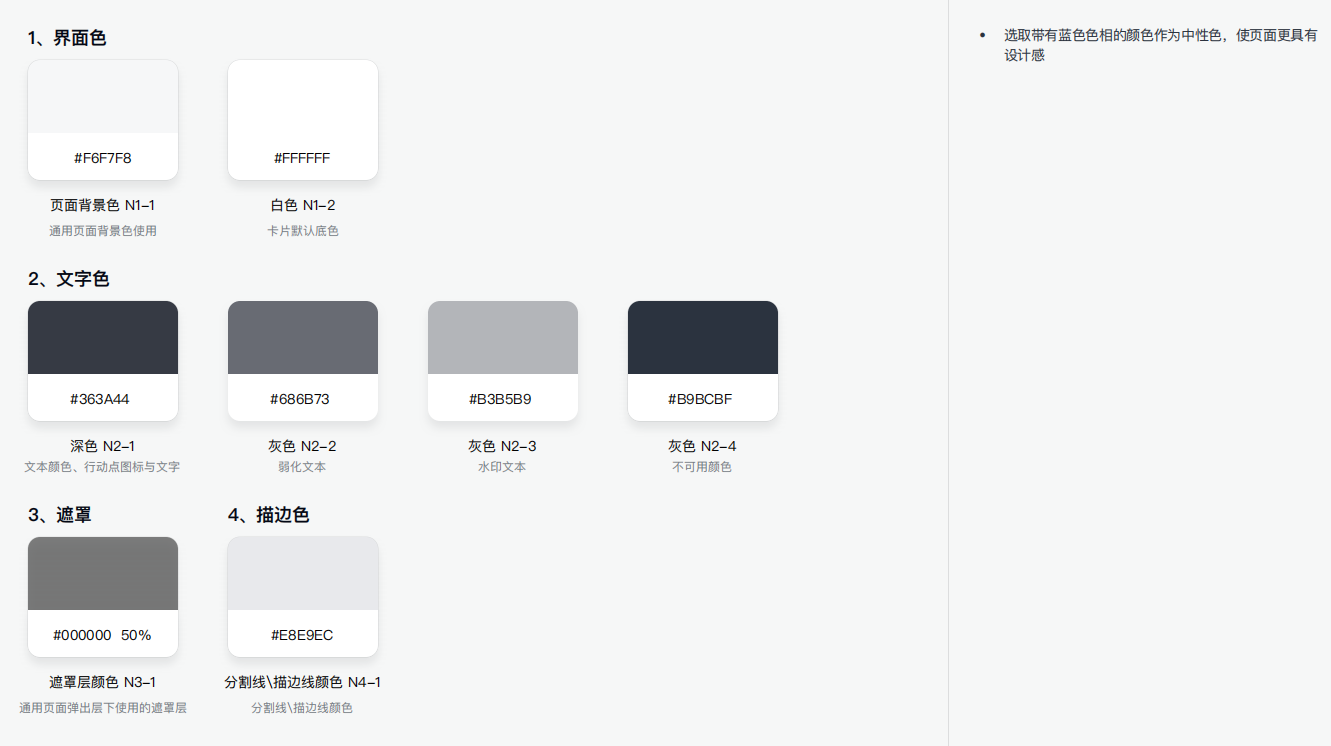Screen dimensions: 1331x746
Task: Click the note starting with '选取带有蓝色色相的颜色'
Action: click(x=1161, y=45)
